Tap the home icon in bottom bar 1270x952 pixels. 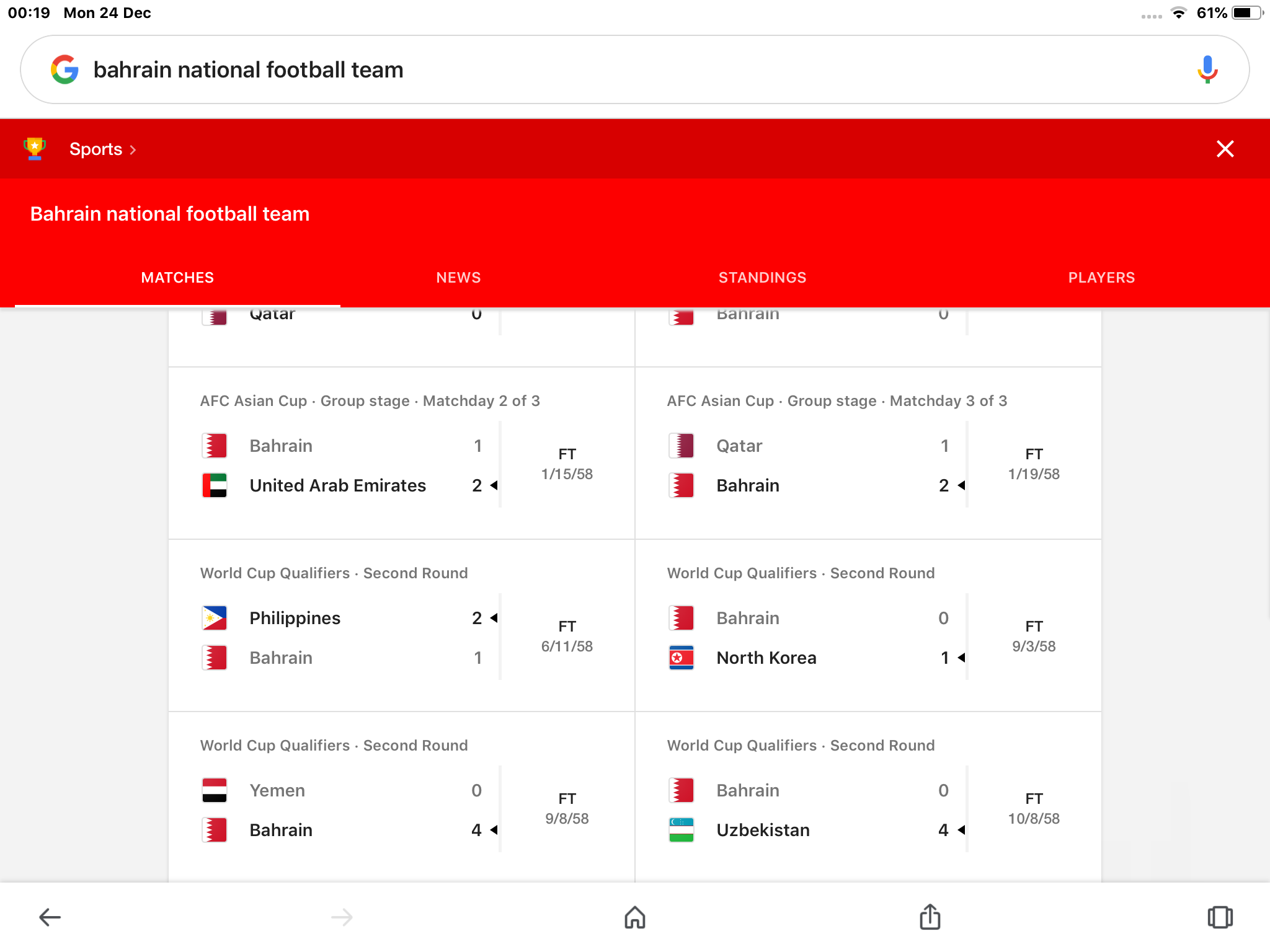(x=635, y=917)
